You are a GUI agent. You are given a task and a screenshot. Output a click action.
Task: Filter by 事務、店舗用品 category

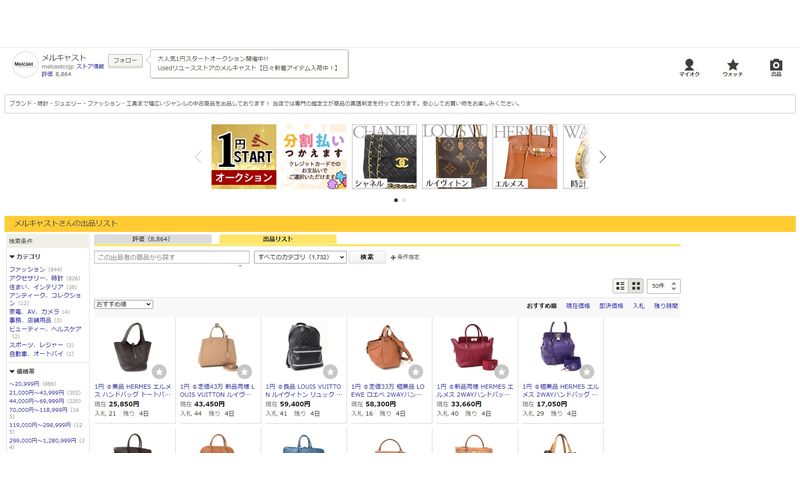(30, 320)
